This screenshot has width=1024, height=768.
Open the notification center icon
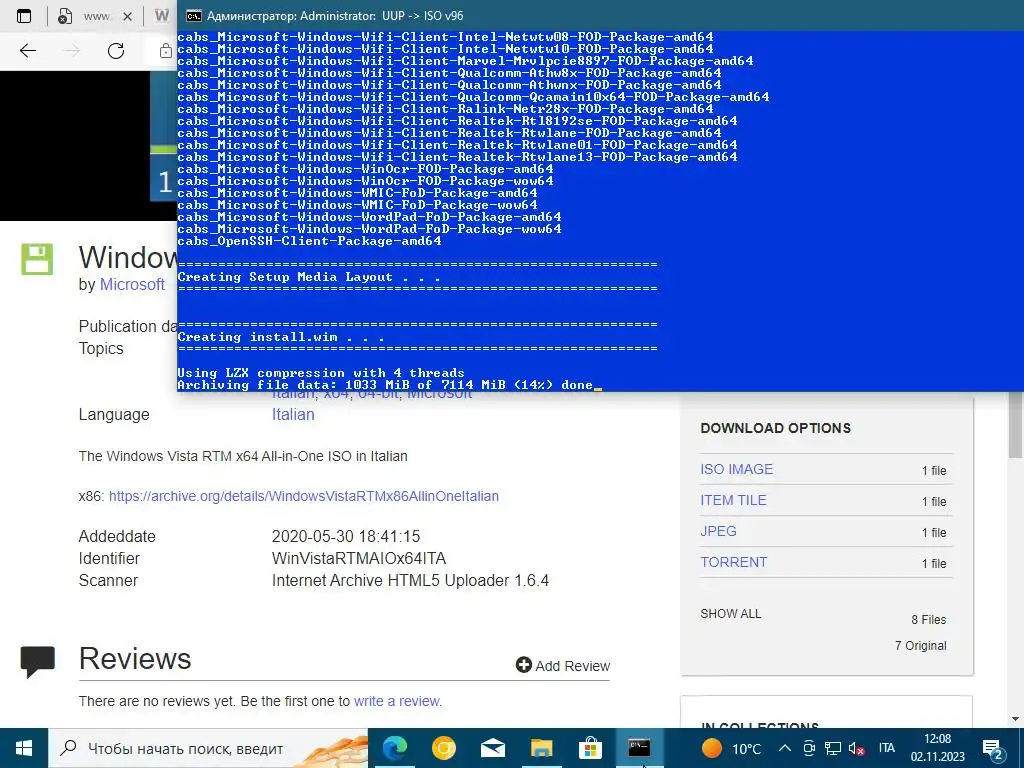click(x=993, y=749)
